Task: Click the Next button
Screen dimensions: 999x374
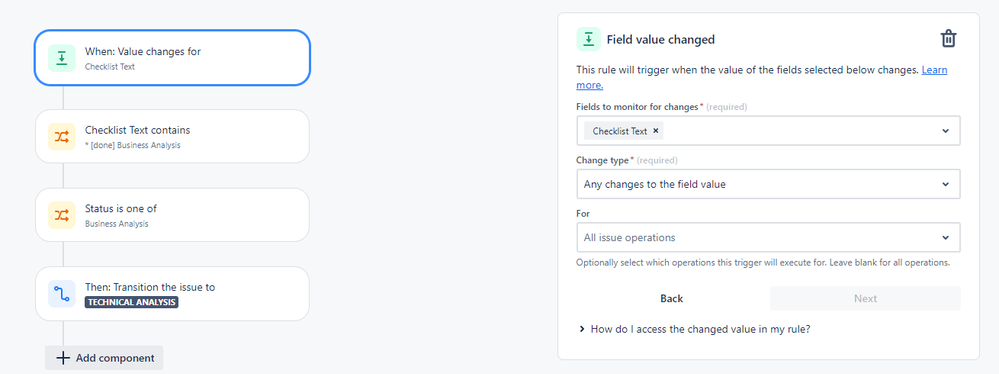Action: [x=865, y=298]
